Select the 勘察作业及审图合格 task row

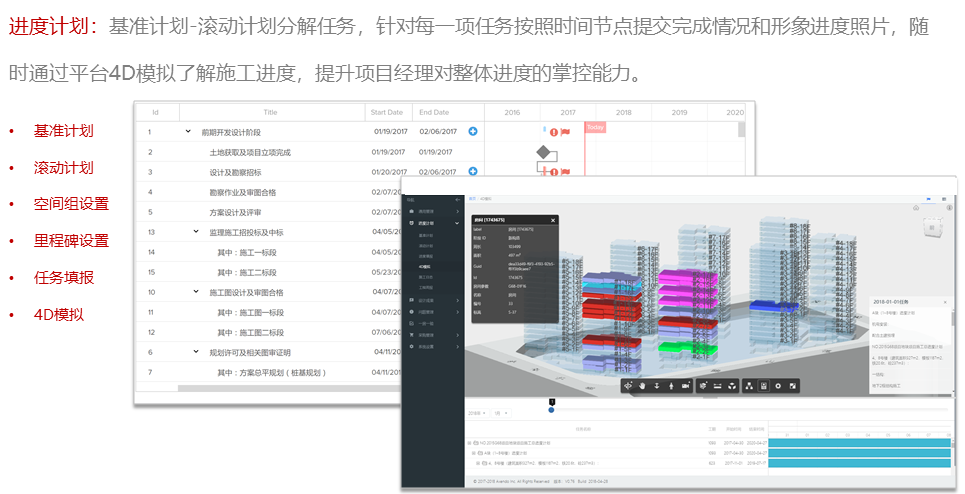click(268, 192)
